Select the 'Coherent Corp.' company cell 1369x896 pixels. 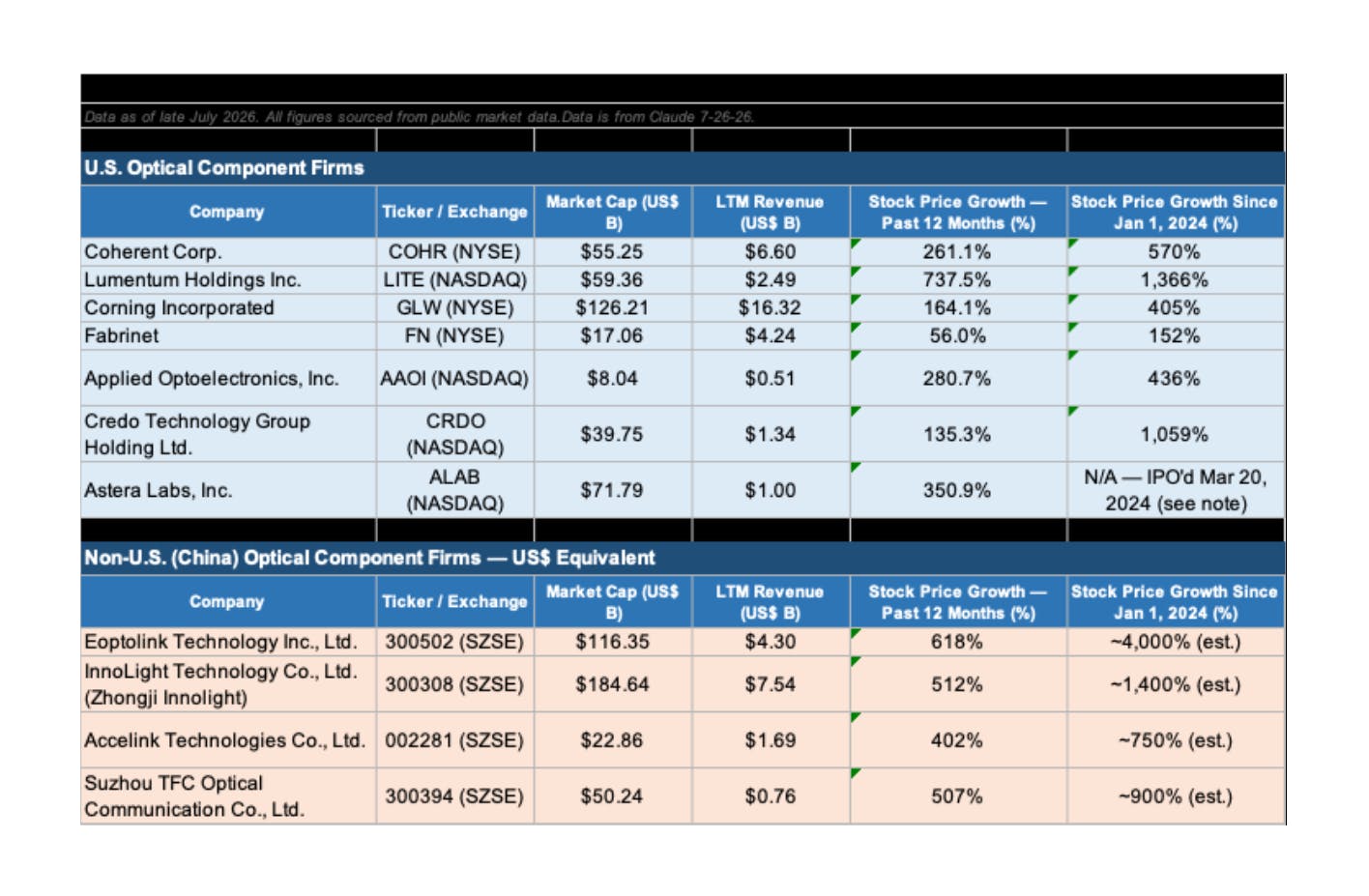tap(228, 252)
